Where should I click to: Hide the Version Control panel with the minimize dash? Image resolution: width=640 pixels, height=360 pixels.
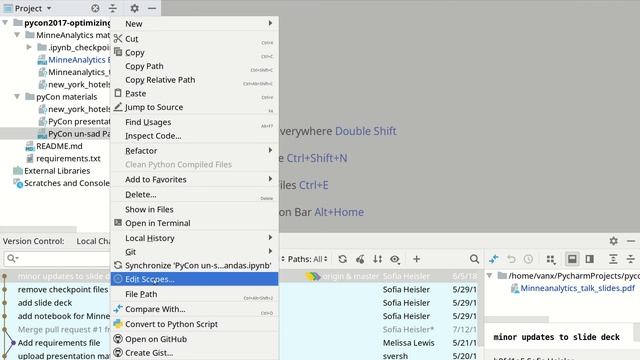(x=631, y=241)
